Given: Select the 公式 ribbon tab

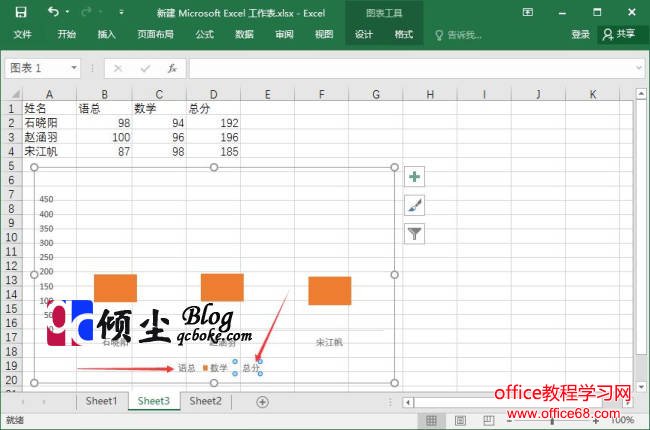Looking at the screenshot, I should (x=204, y=34).
